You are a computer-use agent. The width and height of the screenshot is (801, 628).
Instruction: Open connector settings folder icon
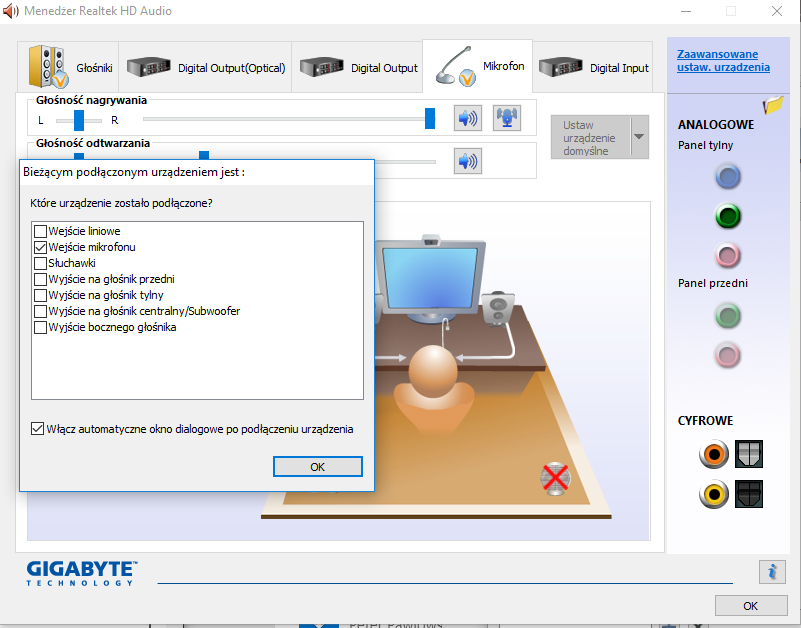click(773, 105)
